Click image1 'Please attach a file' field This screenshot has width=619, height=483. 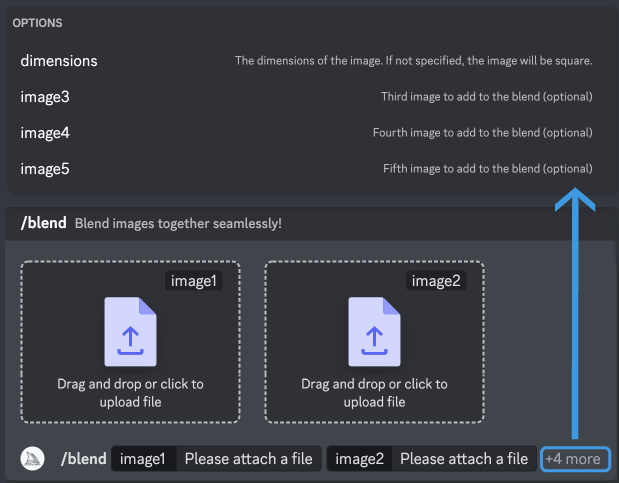coord(248,459)
